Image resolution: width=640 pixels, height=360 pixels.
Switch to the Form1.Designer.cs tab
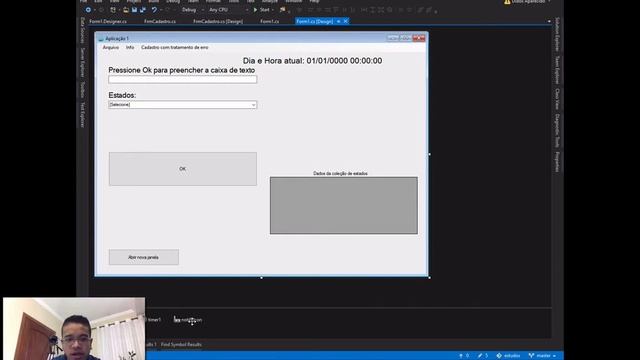pos(108,21)
